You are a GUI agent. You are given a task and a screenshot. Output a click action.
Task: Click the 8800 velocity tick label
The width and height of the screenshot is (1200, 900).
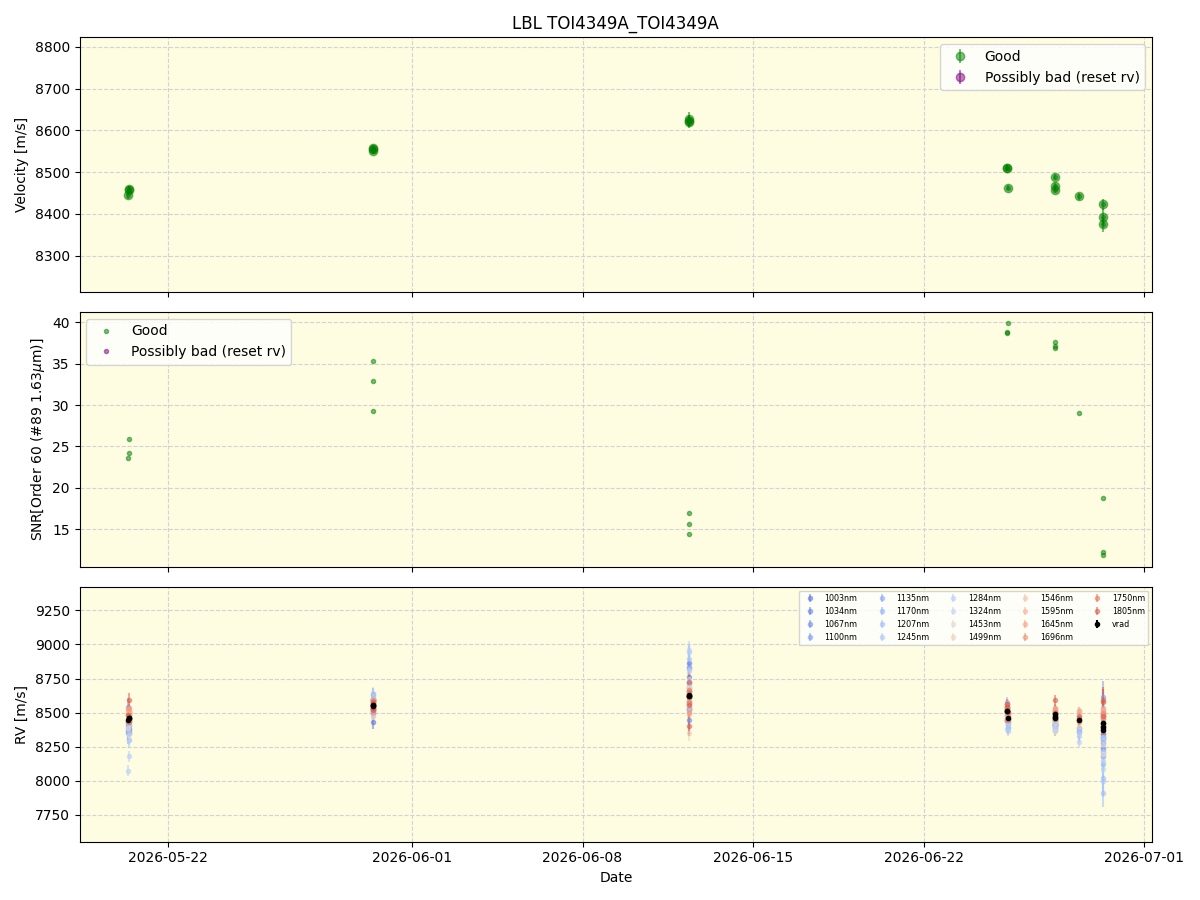point(55,48)
